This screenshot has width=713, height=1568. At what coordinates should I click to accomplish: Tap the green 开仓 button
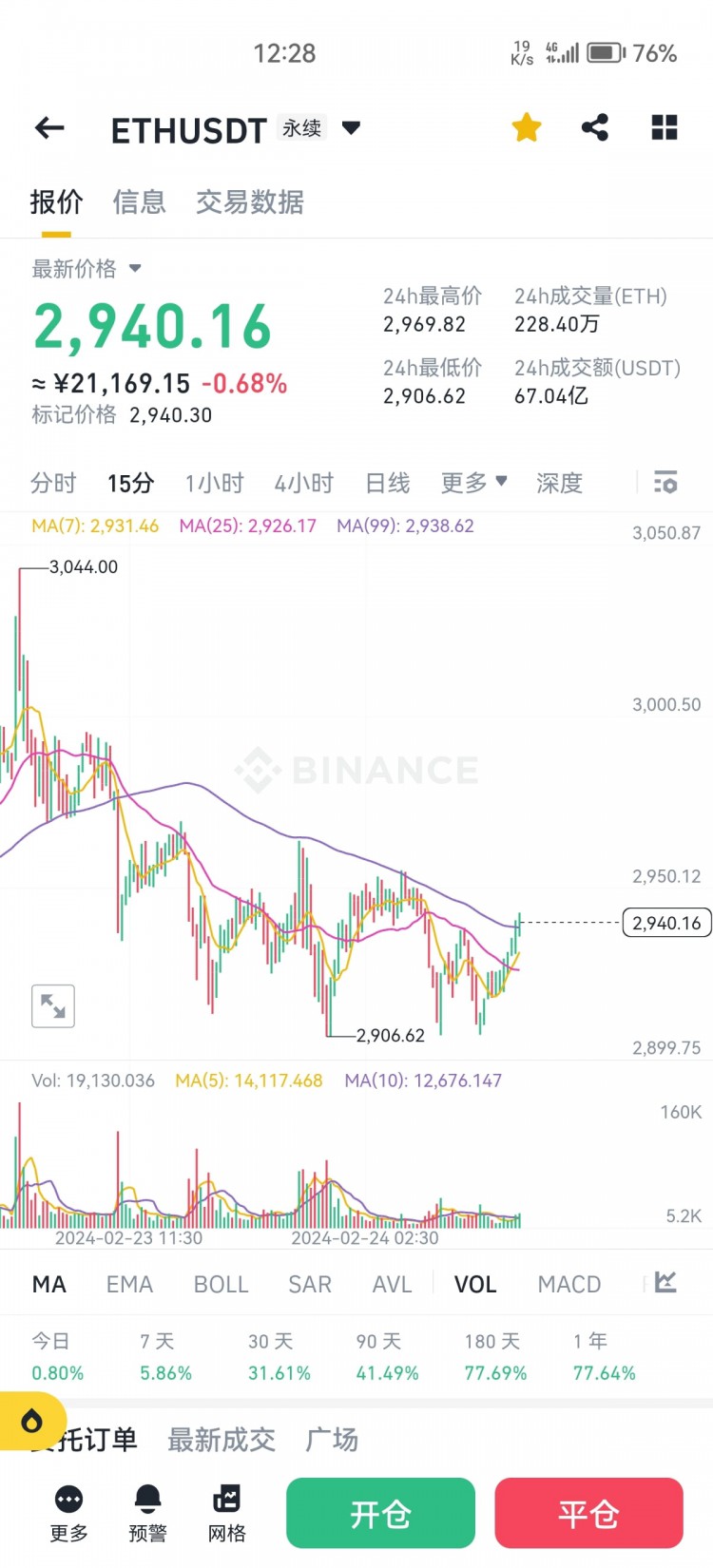pos(380,1513)
